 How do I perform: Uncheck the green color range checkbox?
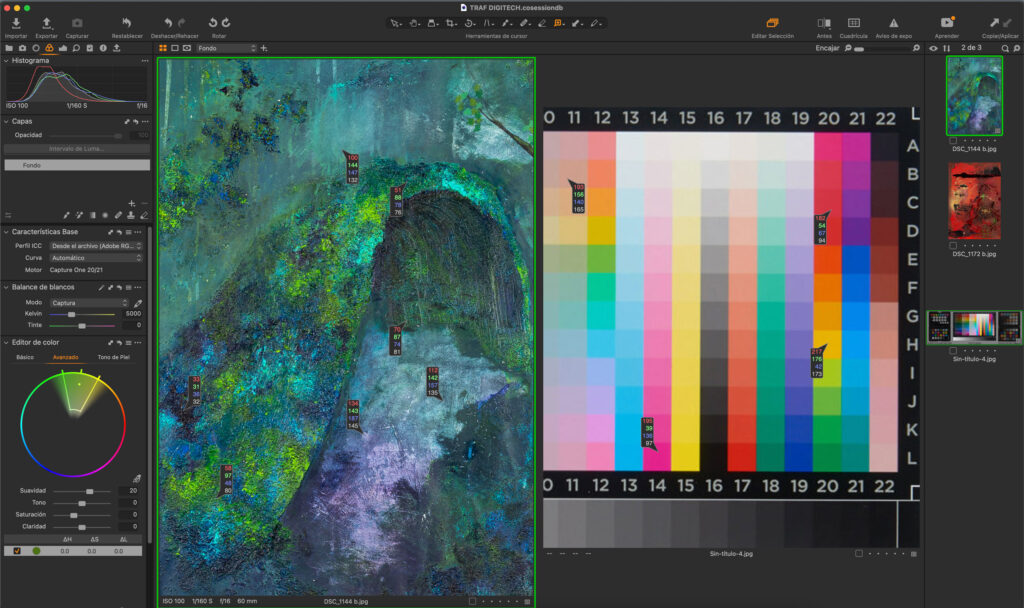[x=17, y=550]
